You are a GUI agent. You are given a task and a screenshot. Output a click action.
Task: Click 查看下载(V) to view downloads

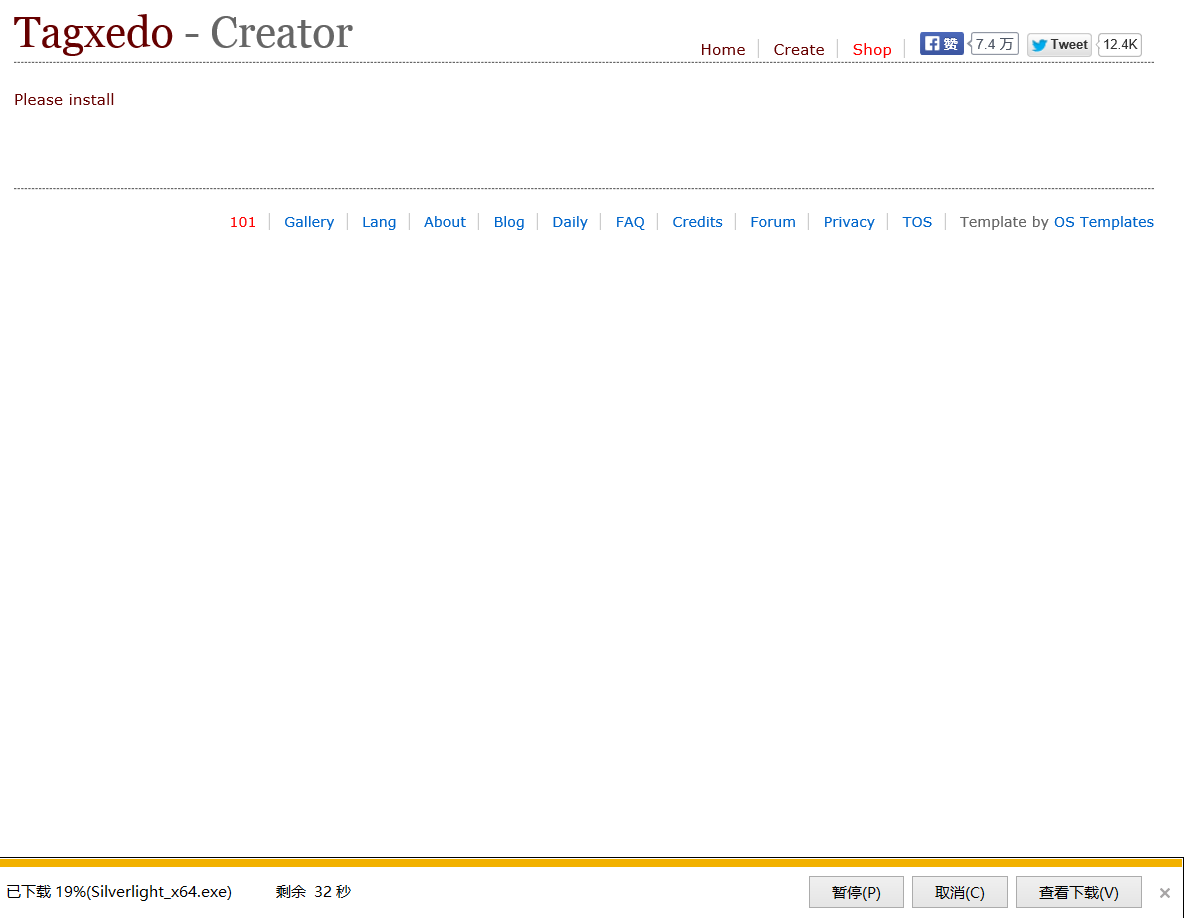click(1078, 892)
